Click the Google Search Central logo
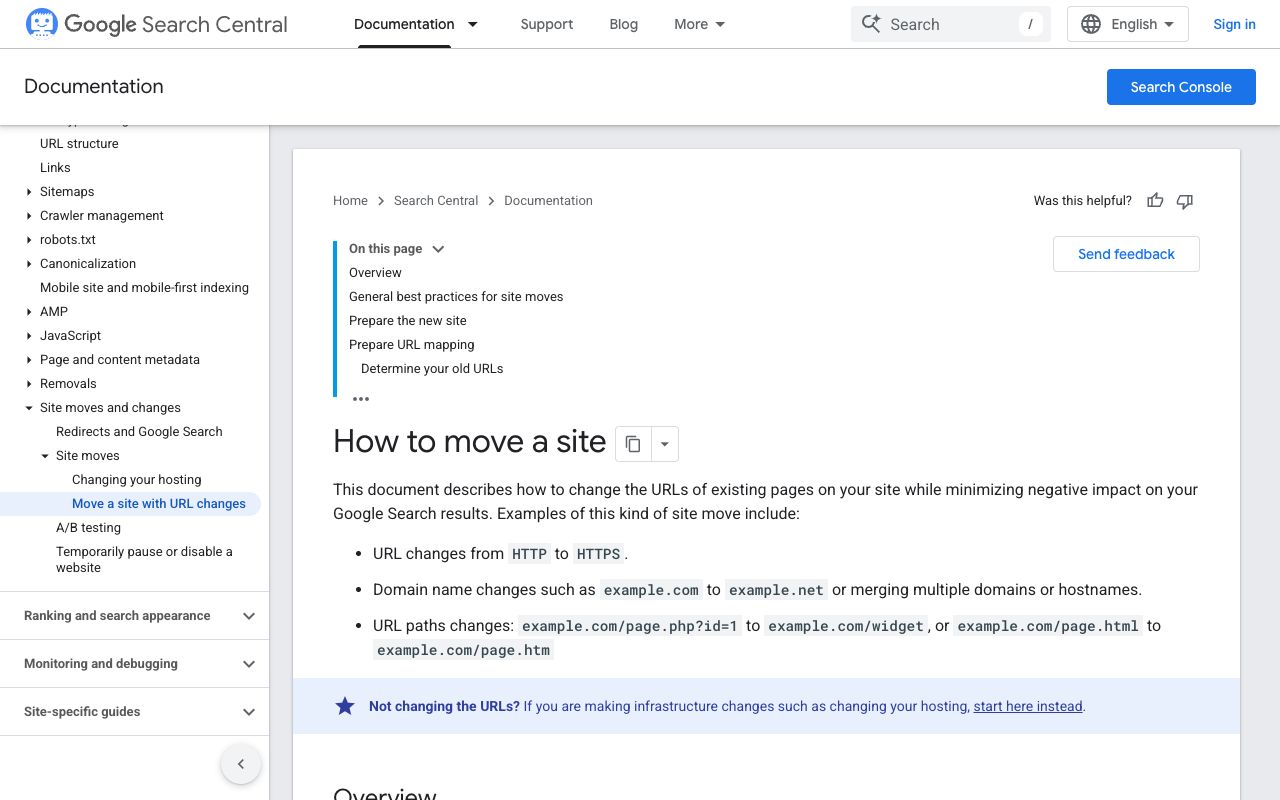This screenshot has width=1280, height=800. click(156, 24)
